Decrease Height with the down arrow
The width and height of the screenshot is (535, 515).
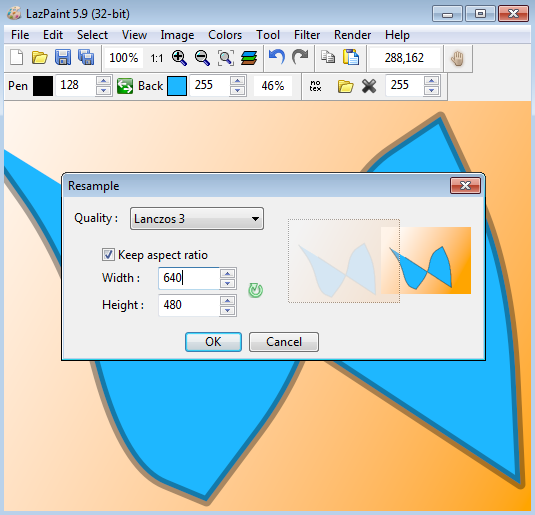[x=228, y=310]
